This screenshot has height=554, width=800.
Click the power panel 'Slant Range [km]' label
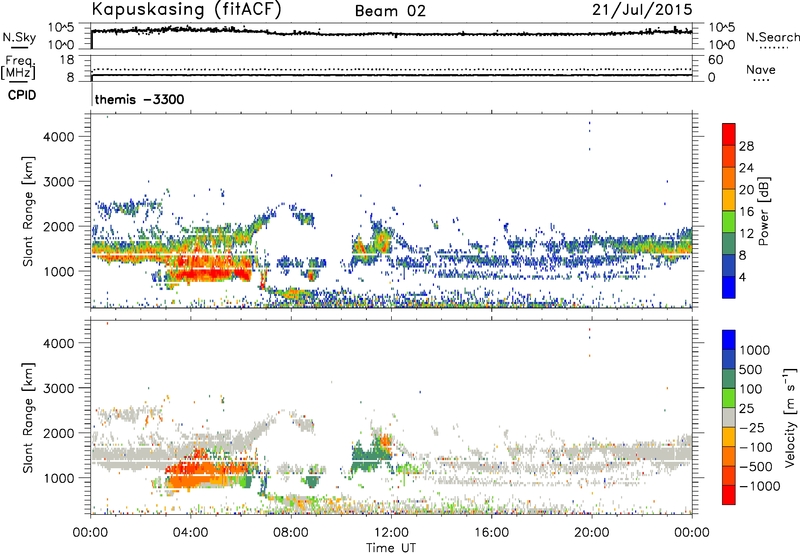click(28, 211)
